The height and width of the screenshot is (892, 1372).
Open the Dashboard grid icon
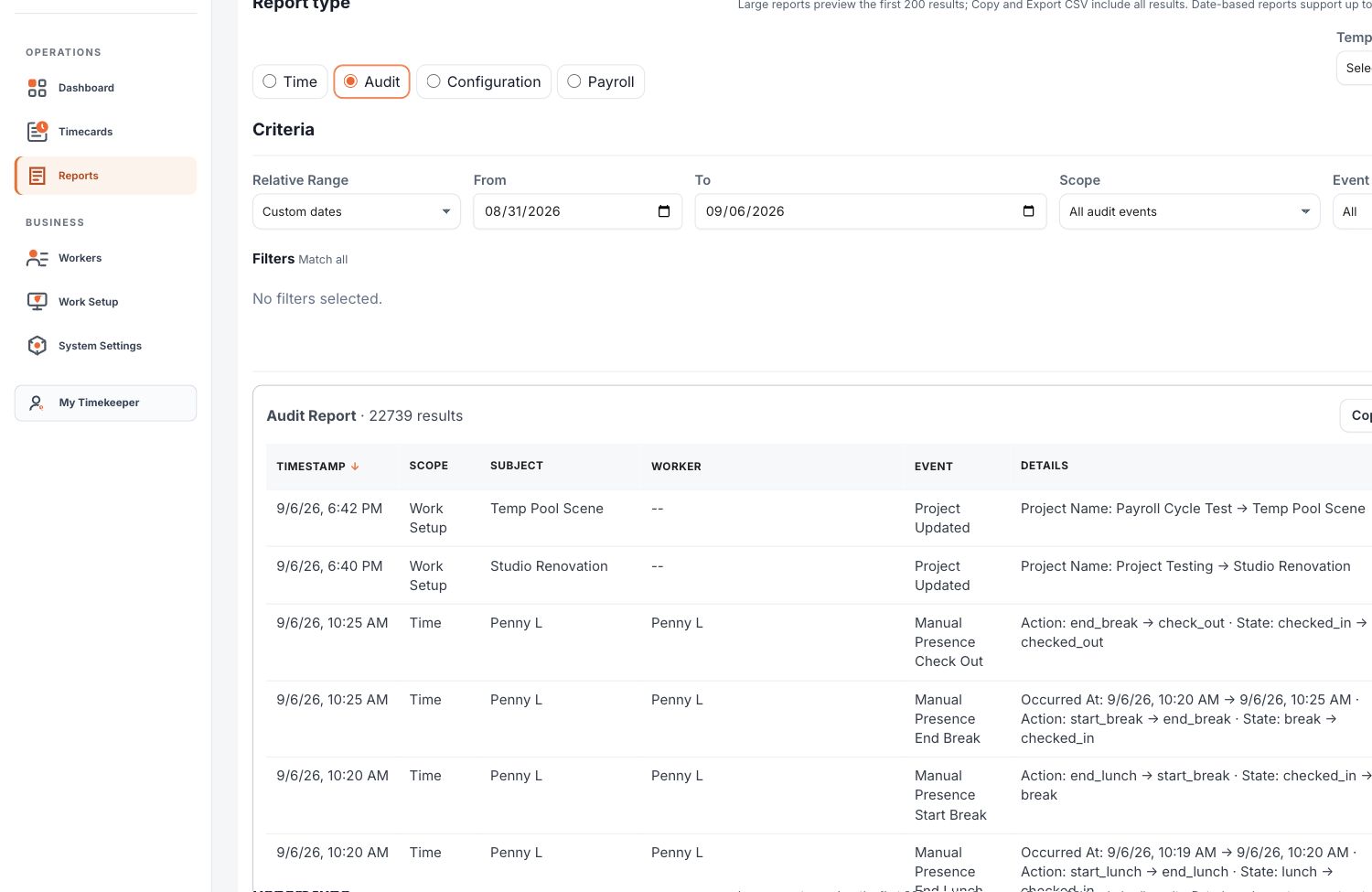(x=37, y=88)
